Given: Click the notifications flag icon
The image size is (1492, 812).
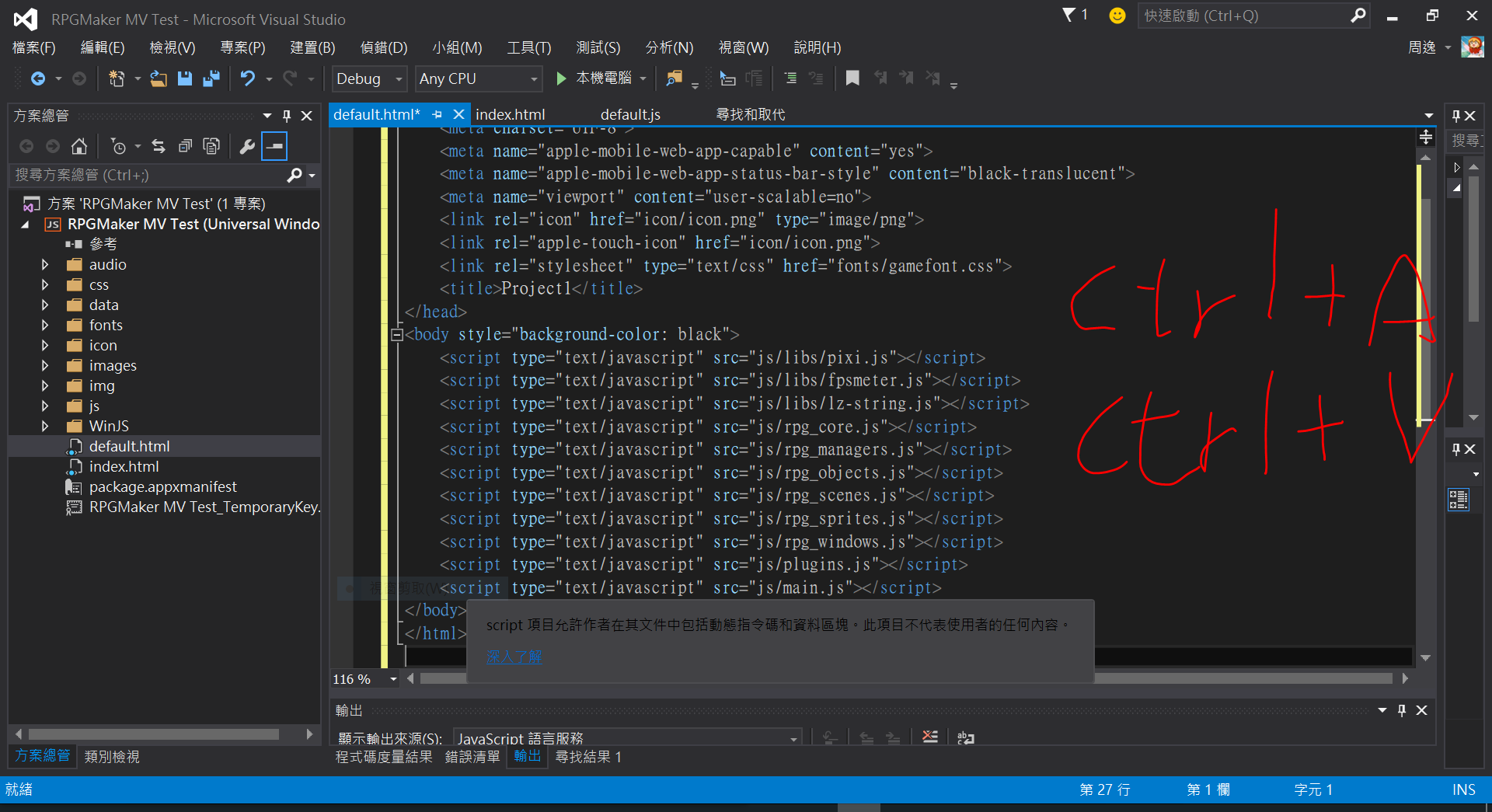Looking at the screenshot, I should point(1069,15).
